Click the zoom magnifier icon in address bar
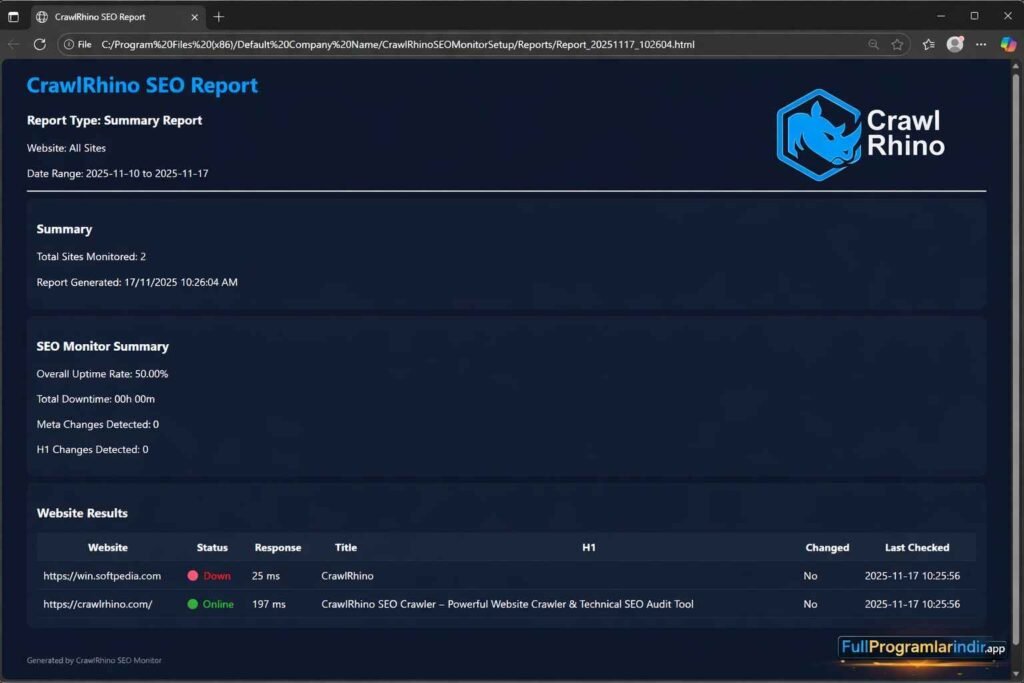The image size is (1024, 683). coord(874,45)
